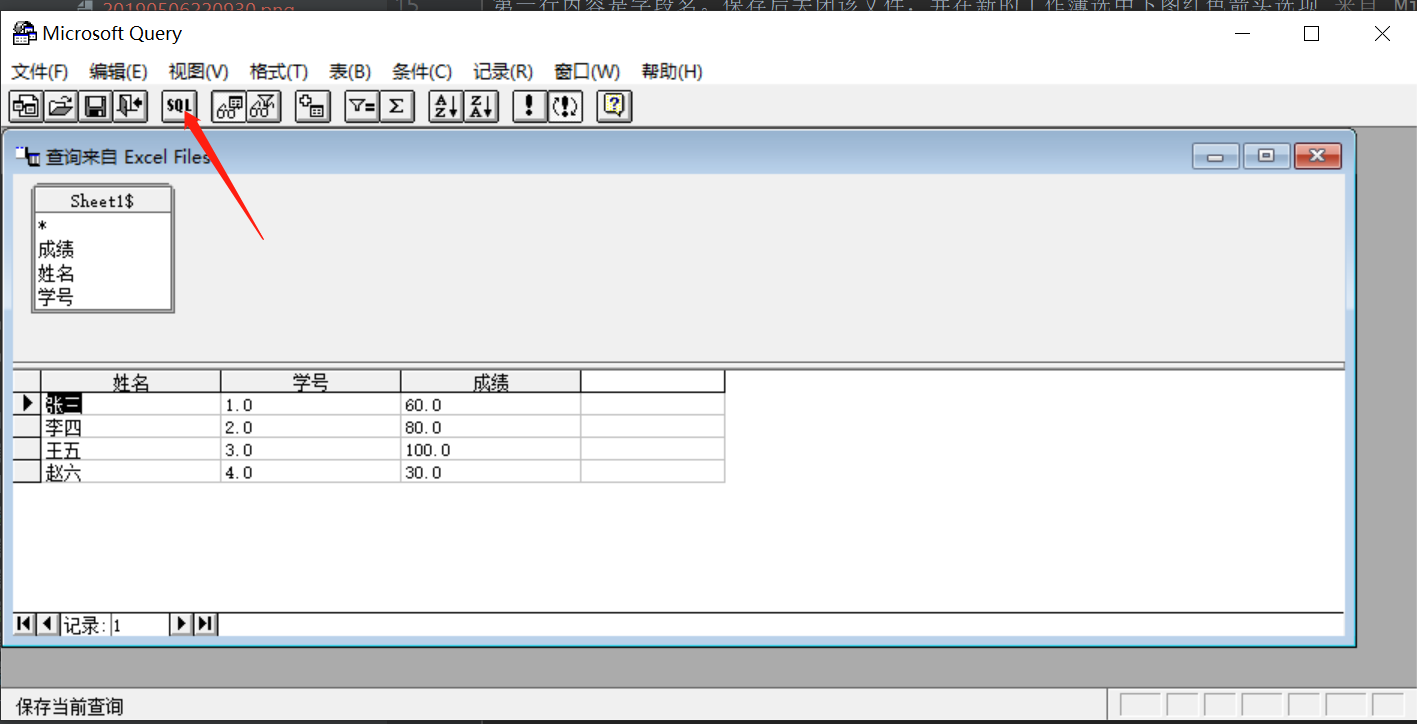This screenshot has height=724, width=1417.
Task: Click the Cycle through totals sigma icon
Action: [396, 106]
